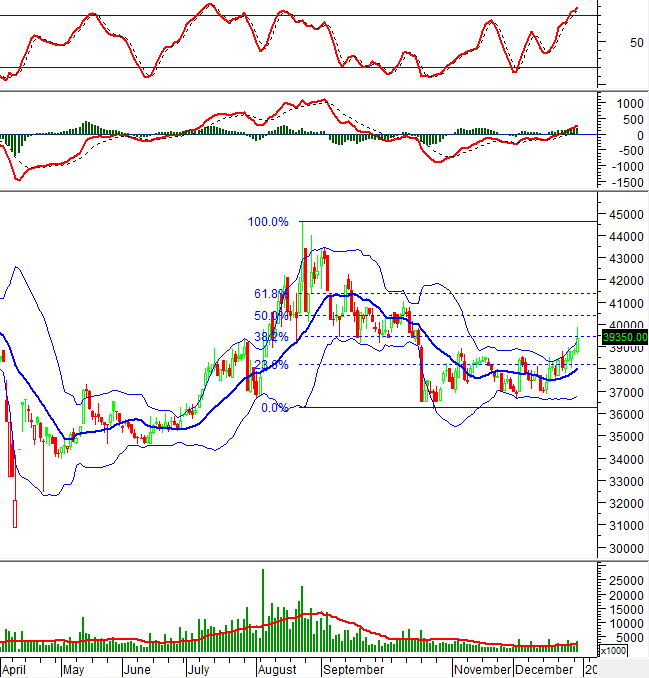
Task: Click the 61.8% Fibonacci retracement label
Action: click(x=270, y=294)
